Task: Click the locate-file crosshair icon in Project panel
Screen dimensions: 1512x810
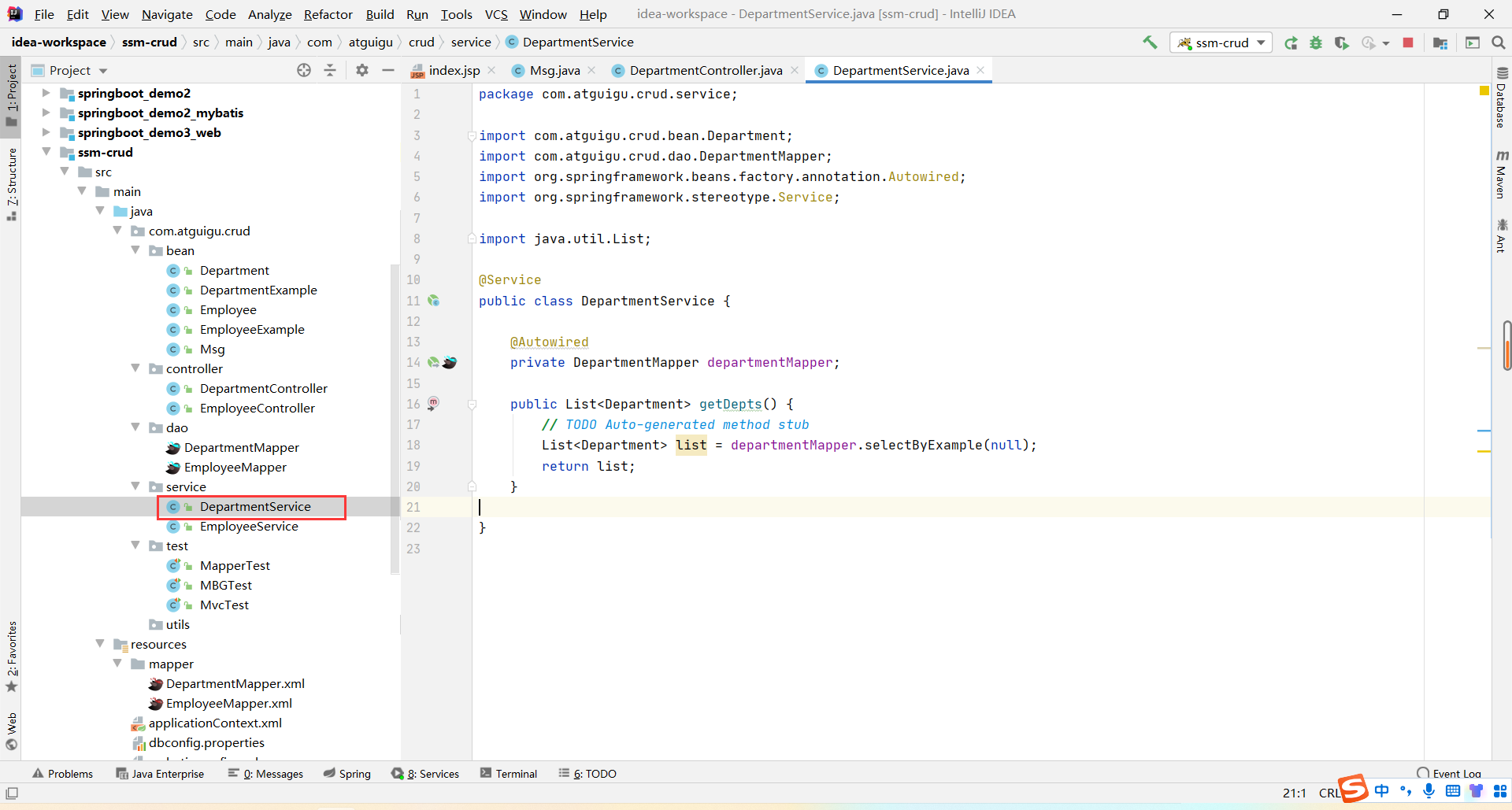Action: tap(304, 70)
